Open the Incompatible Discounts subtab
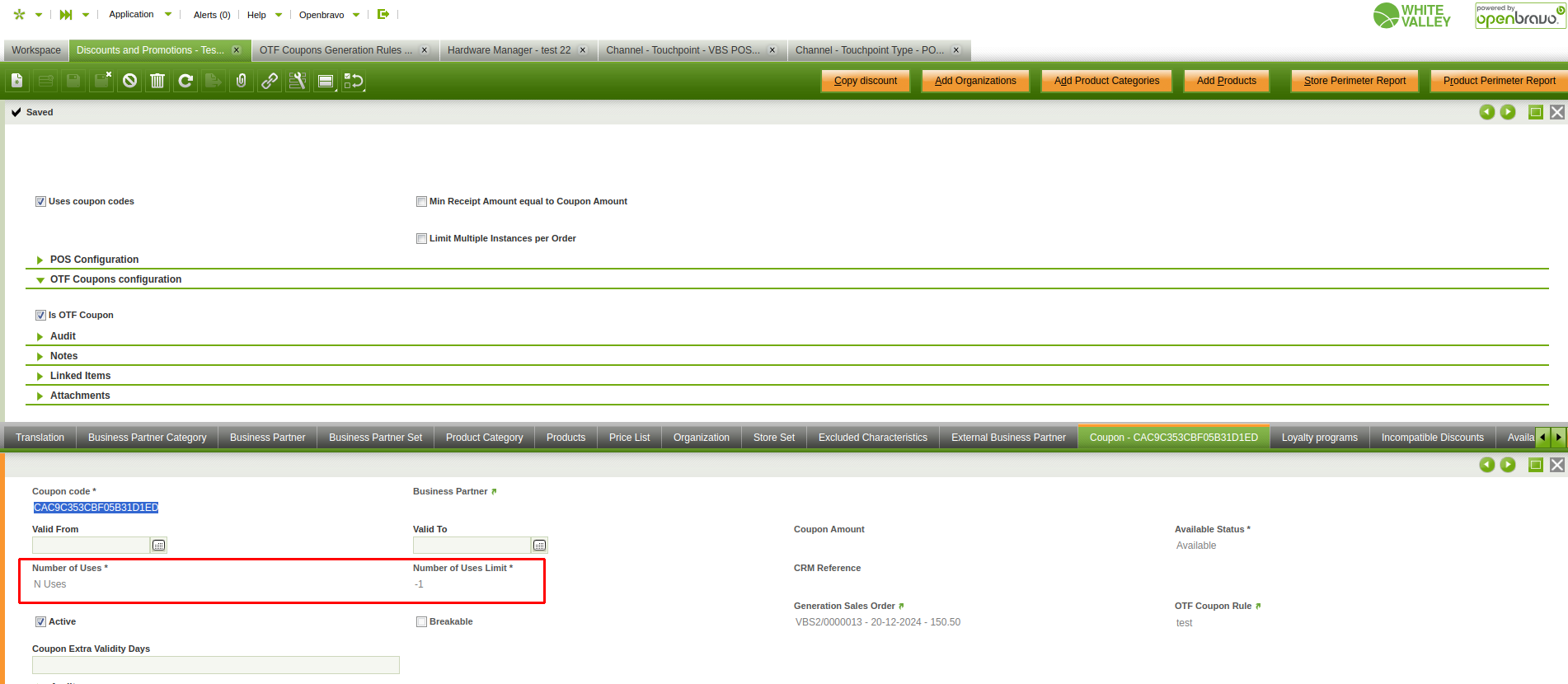Image resolution: width=1568 pixels, height=684 pixels. (1432, 438)
